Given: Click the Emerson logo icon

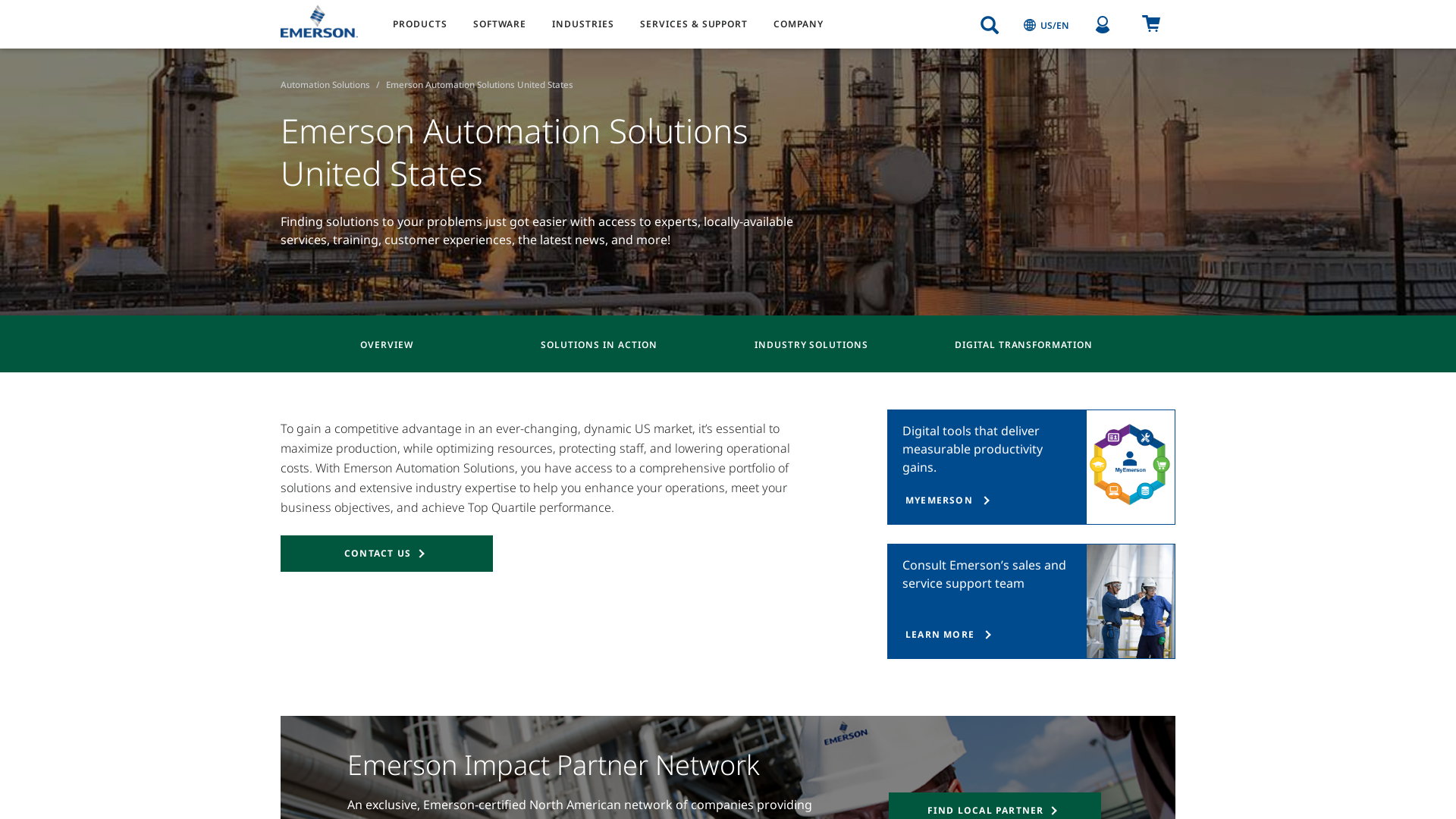Looking at the screenshot, I should click(318, 22).
